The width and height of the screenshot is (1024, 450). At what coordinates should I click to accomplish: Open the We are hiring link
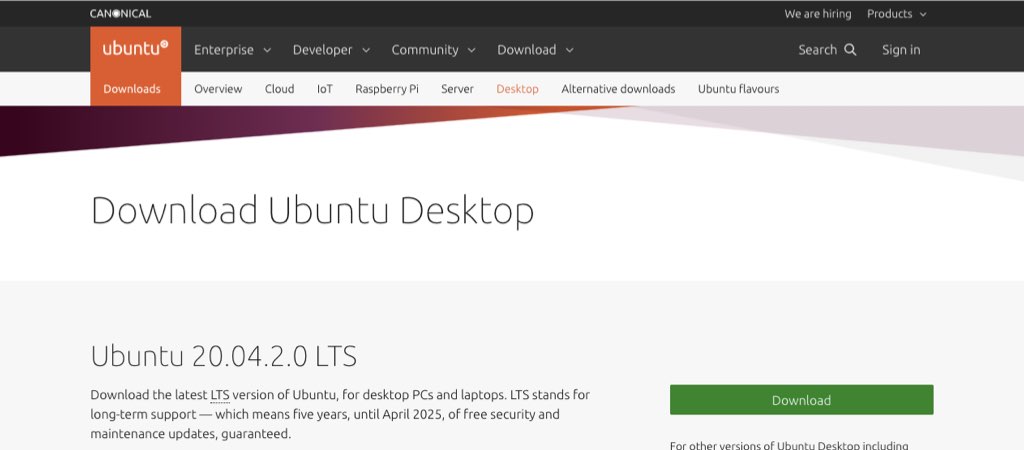click(x=818, y=14)
